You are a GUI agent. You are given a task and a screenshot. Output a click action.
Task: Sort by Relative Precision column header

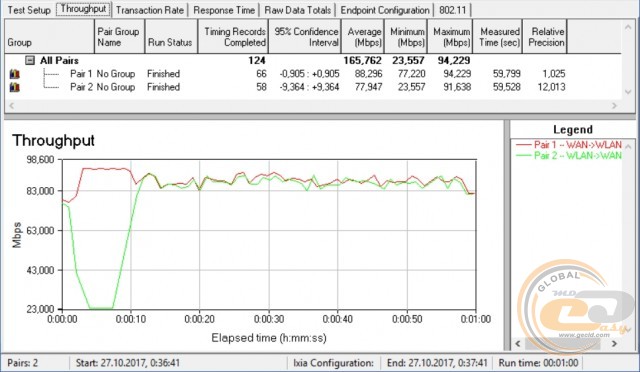545,37
